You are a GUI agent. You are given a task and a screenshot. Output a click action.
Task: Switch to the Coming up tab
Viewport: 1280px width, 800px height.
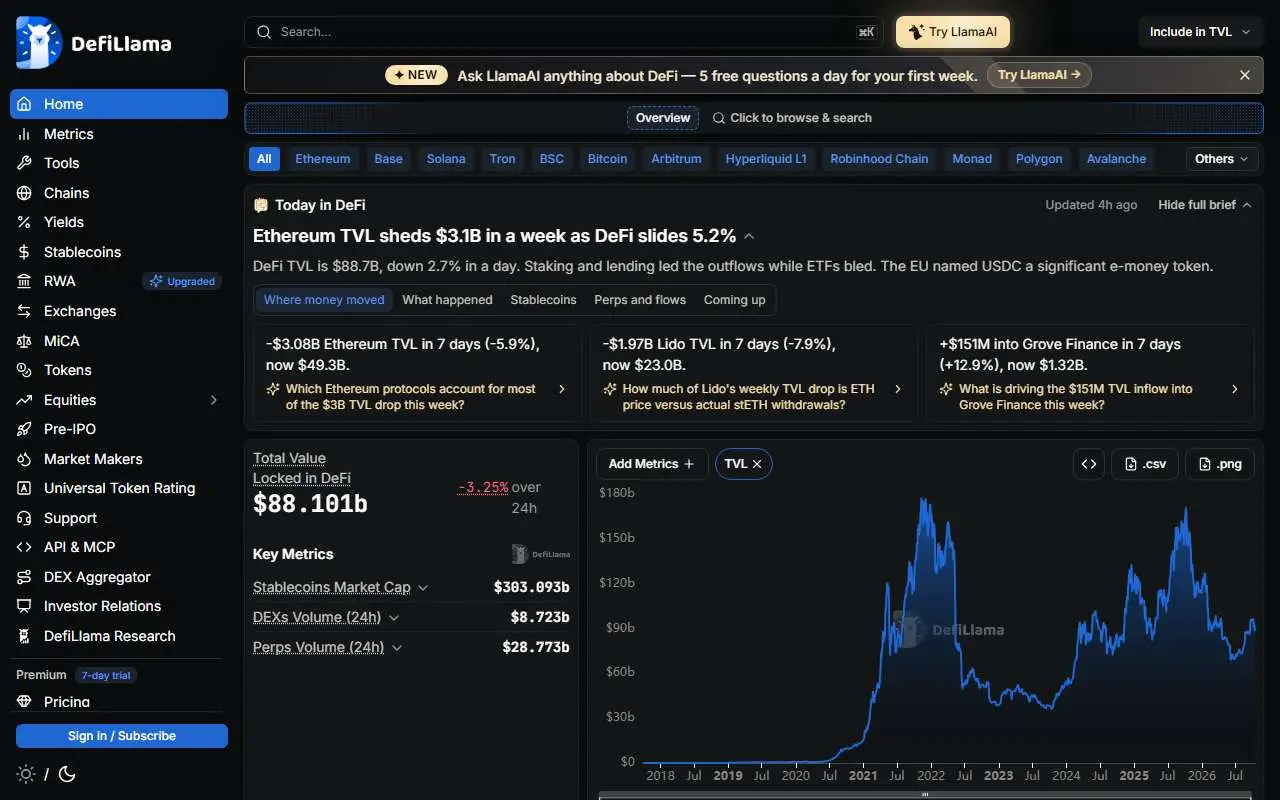click(734, 300)
